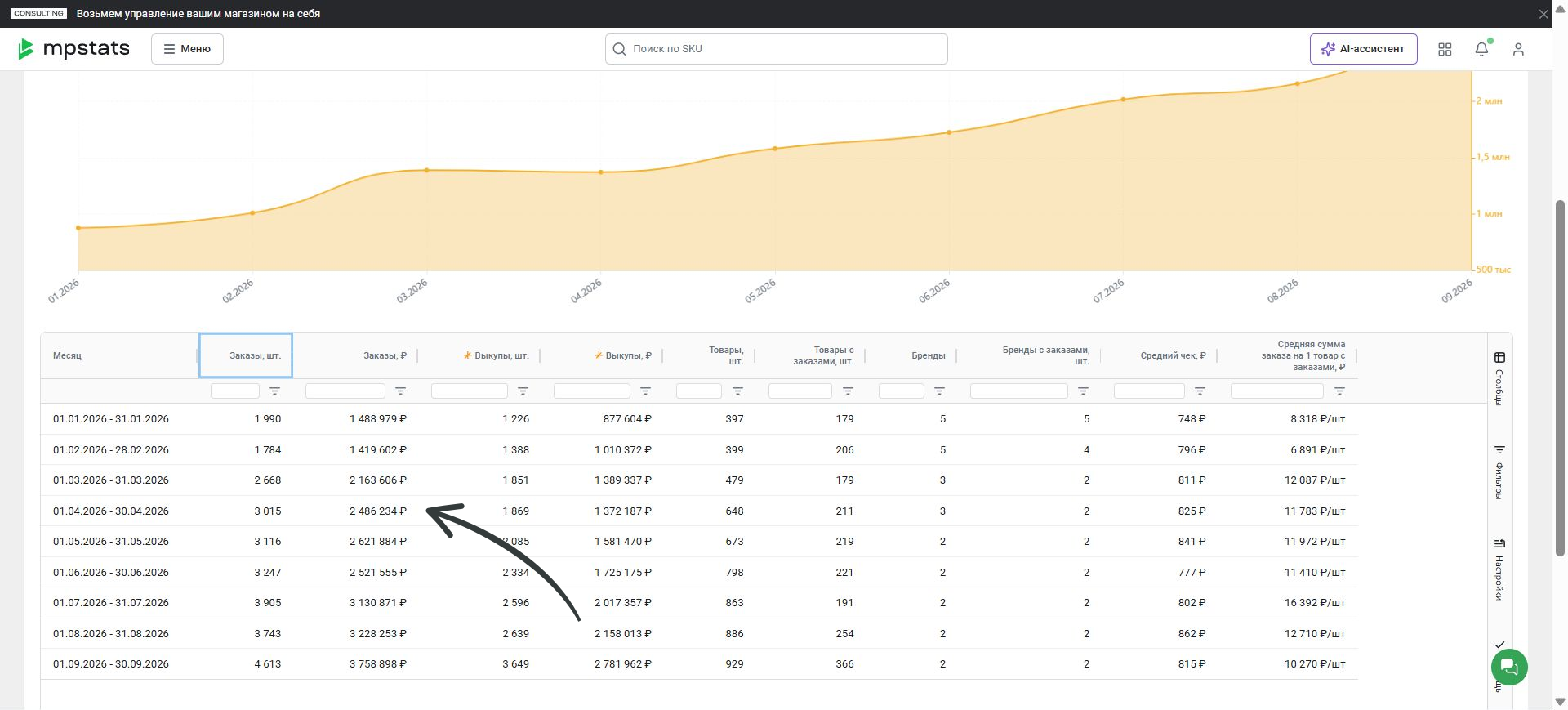Image resolution: width=1568 pixels, height=710 pixels.
Task: Open the user profile icon
Action: pyautogui.click(x=1518, y=49)
